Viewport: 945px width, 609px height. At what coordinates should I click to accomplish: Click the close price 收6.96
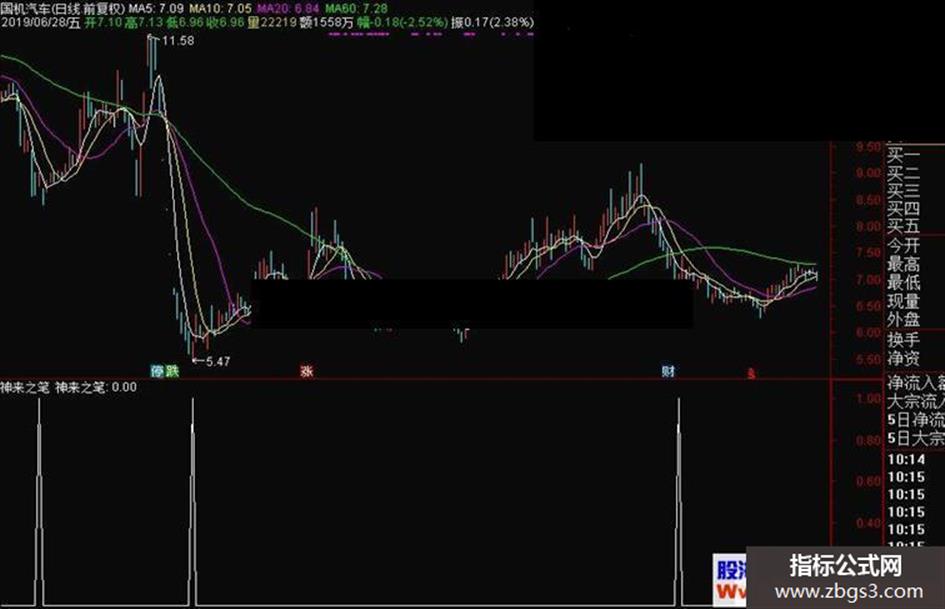(x=225, y=23)
